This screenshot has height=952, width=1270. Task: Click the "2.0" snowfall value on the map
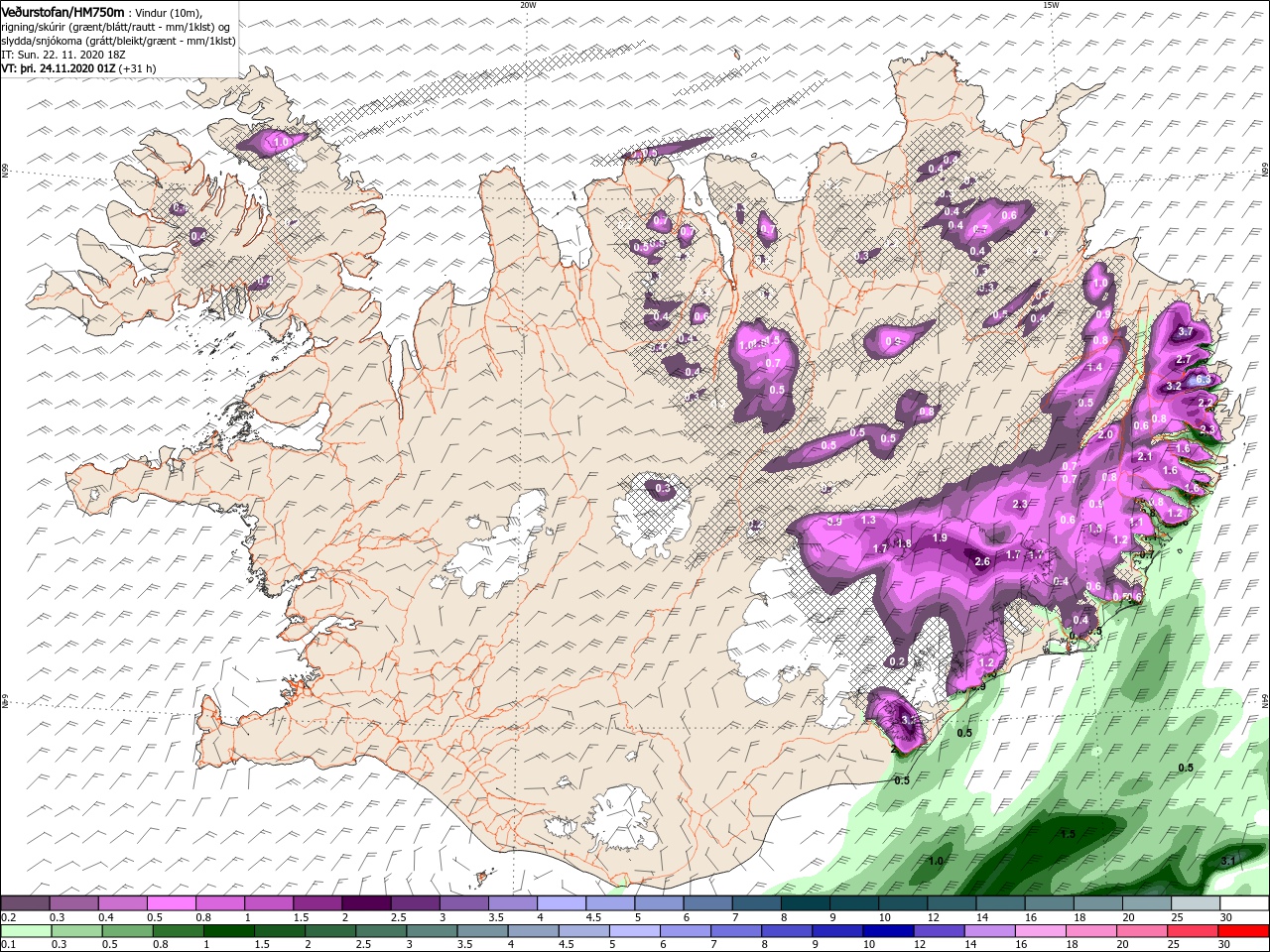[x=1107, y=435]
